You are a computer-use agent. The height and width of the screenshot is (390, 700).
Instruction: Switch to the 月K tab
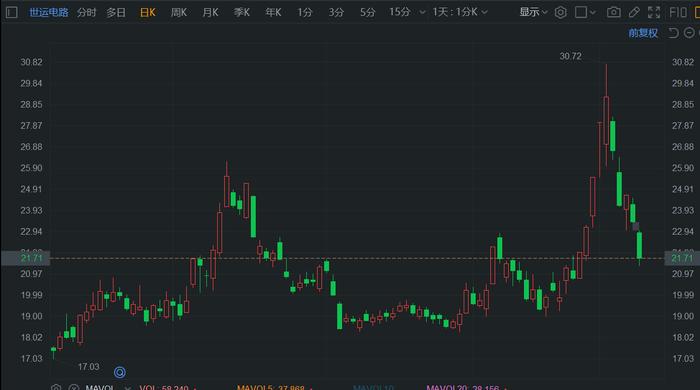[x=210, y=12]
